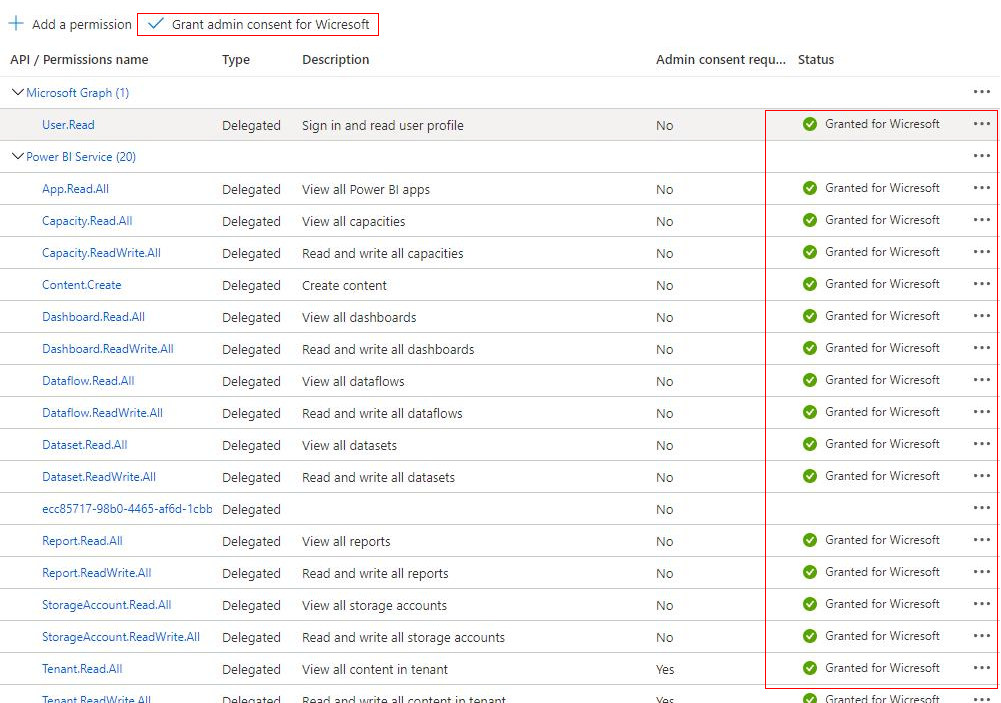Open the StorageAccount.Read.All permission link
The height and width of the screenshot is (703, 1001).
107,605
